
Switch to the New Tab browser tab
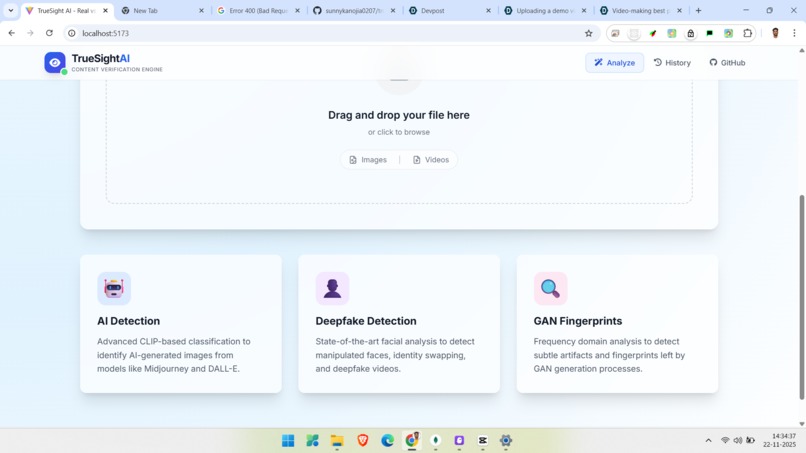[x=162, y=10]
